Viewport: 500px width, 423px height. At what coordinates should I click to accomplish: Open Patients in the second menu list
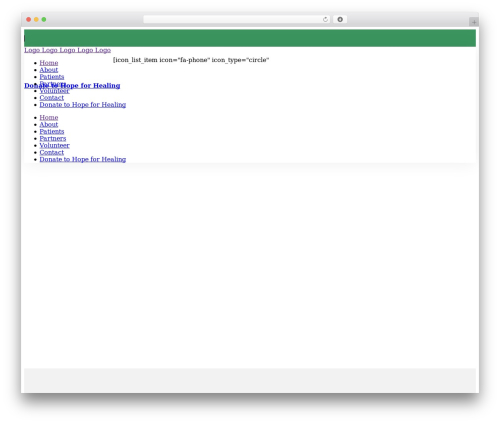pos(52,131)
